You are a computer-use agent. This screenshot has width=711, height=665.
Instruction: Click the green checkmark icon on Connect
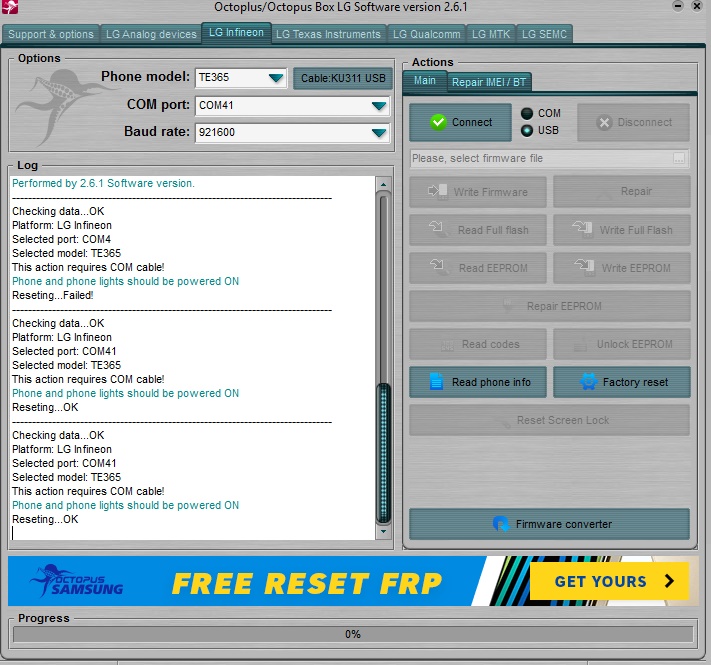click(438, 122)
